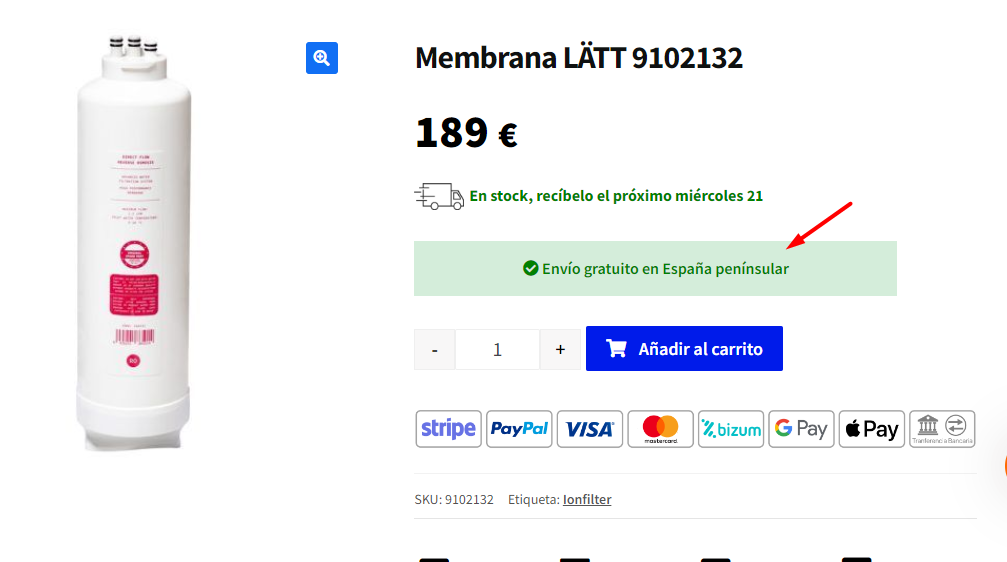Click the quantity input field
This screenshot has height=562, width=1007.
[497, 349]
